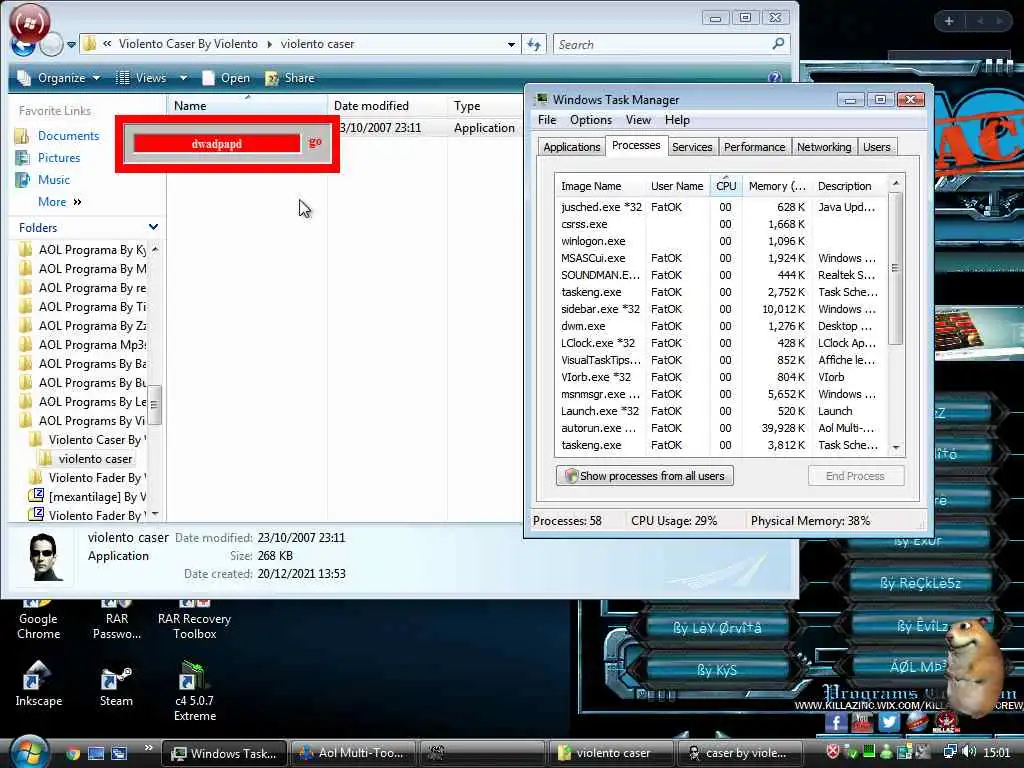The width and height of the screenshot is (1024, 768).
Task: Open recent pages dropdown beside forward arrow
Action: pos(71,45)
